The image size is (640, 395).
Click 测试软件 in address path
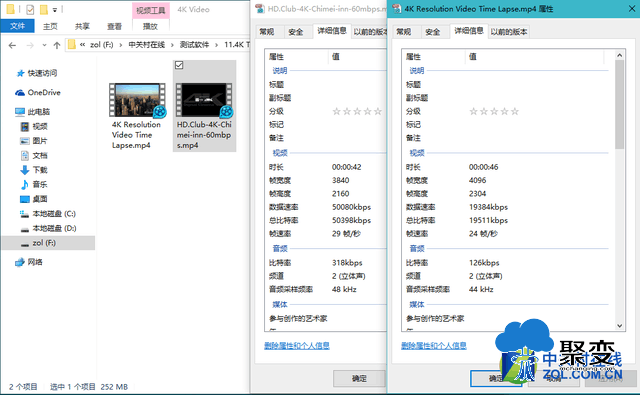(x=194, y=45)
